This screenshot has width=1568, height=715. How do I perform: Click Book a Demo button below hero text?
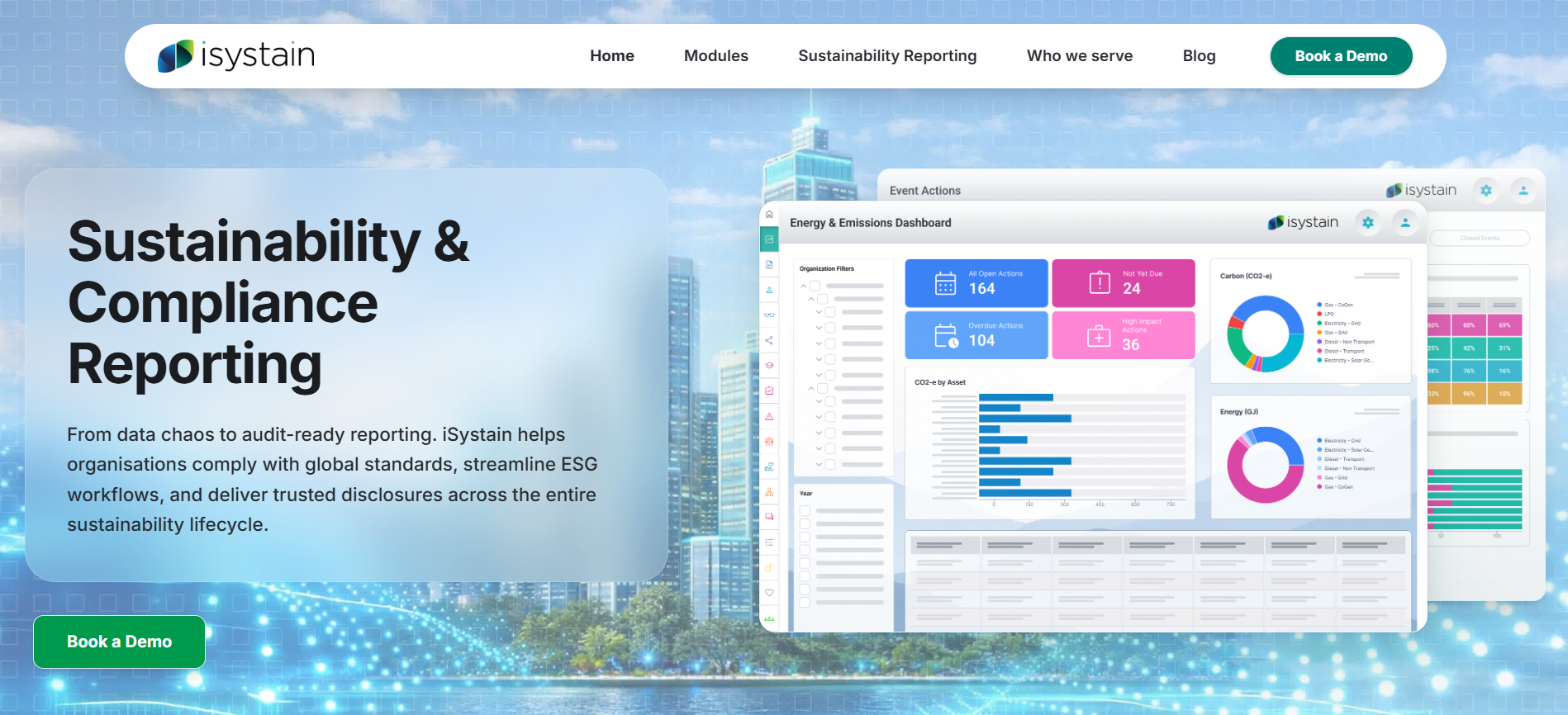[119, 642]
